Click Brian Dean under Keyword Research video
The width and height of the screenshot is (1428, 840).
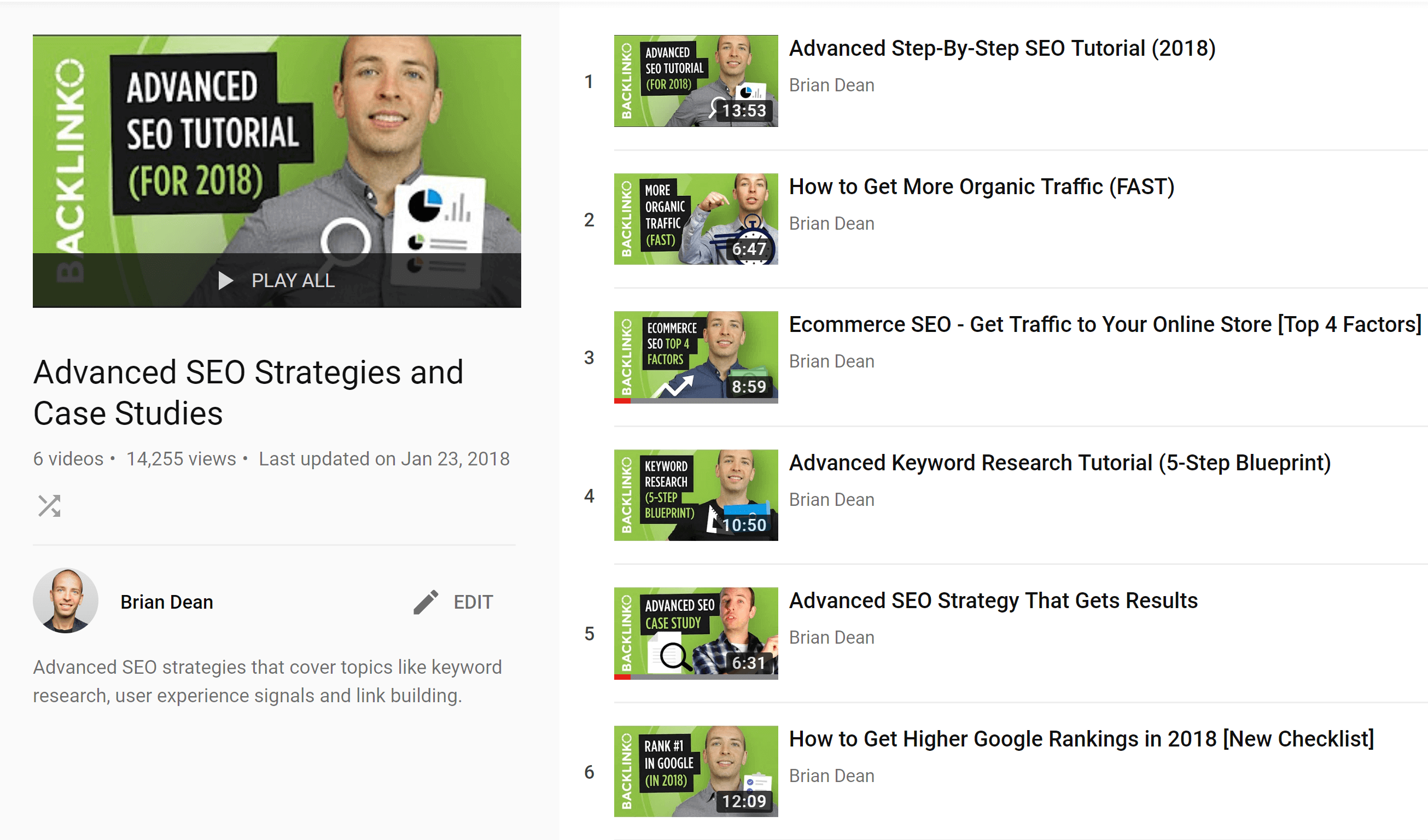coord(831,499)
